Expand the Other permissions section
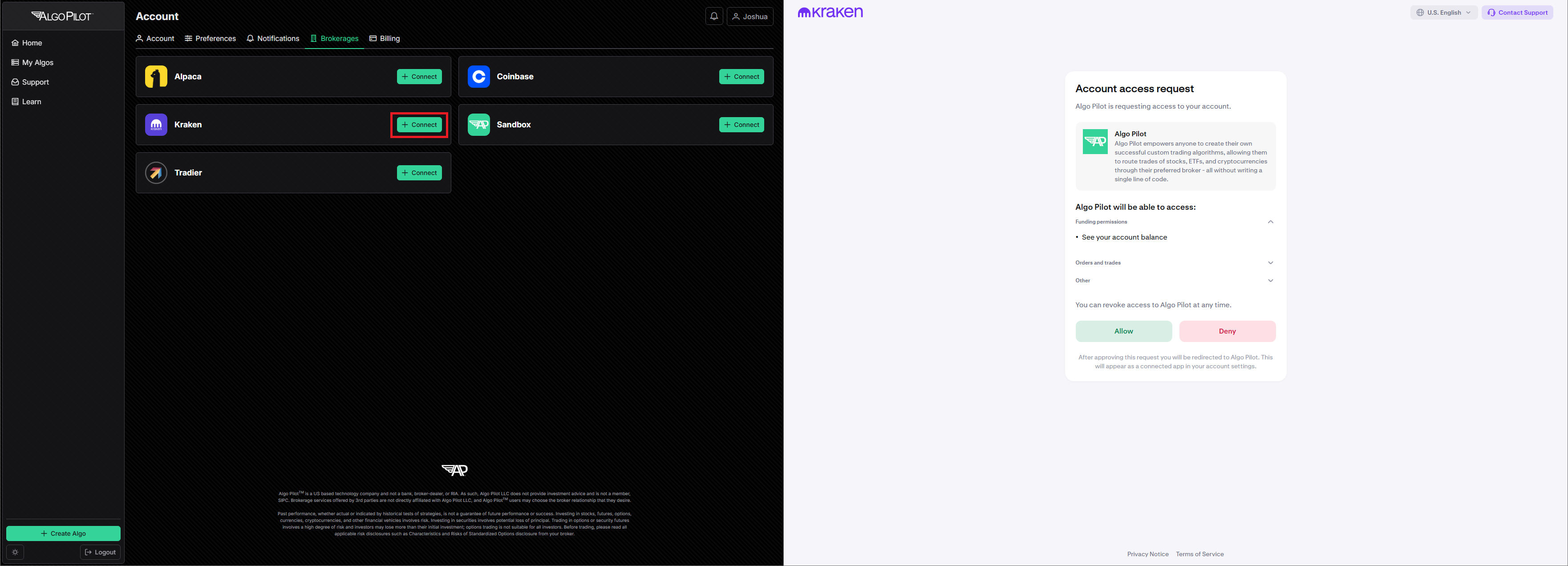The width and height of the screenshot is (1568, 566). pos(1270,281)
